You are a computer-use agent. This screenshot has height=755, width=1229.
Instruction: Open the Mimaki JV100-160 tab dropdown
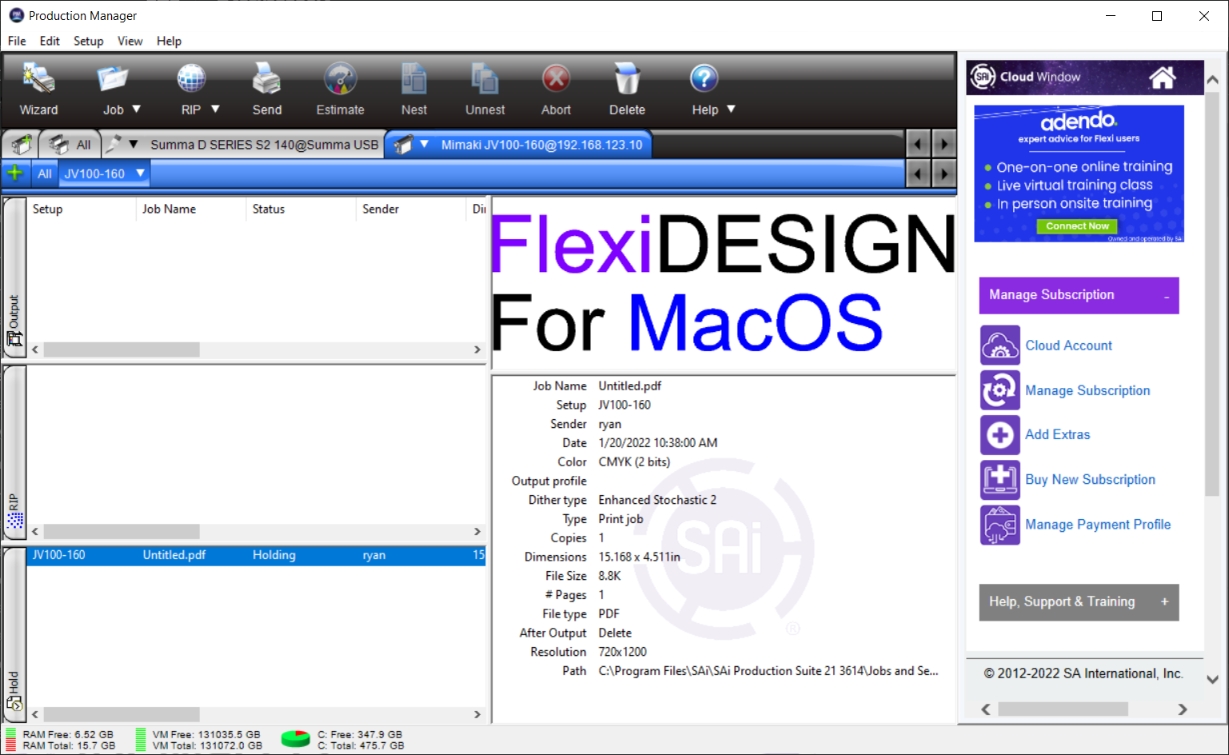424,143
